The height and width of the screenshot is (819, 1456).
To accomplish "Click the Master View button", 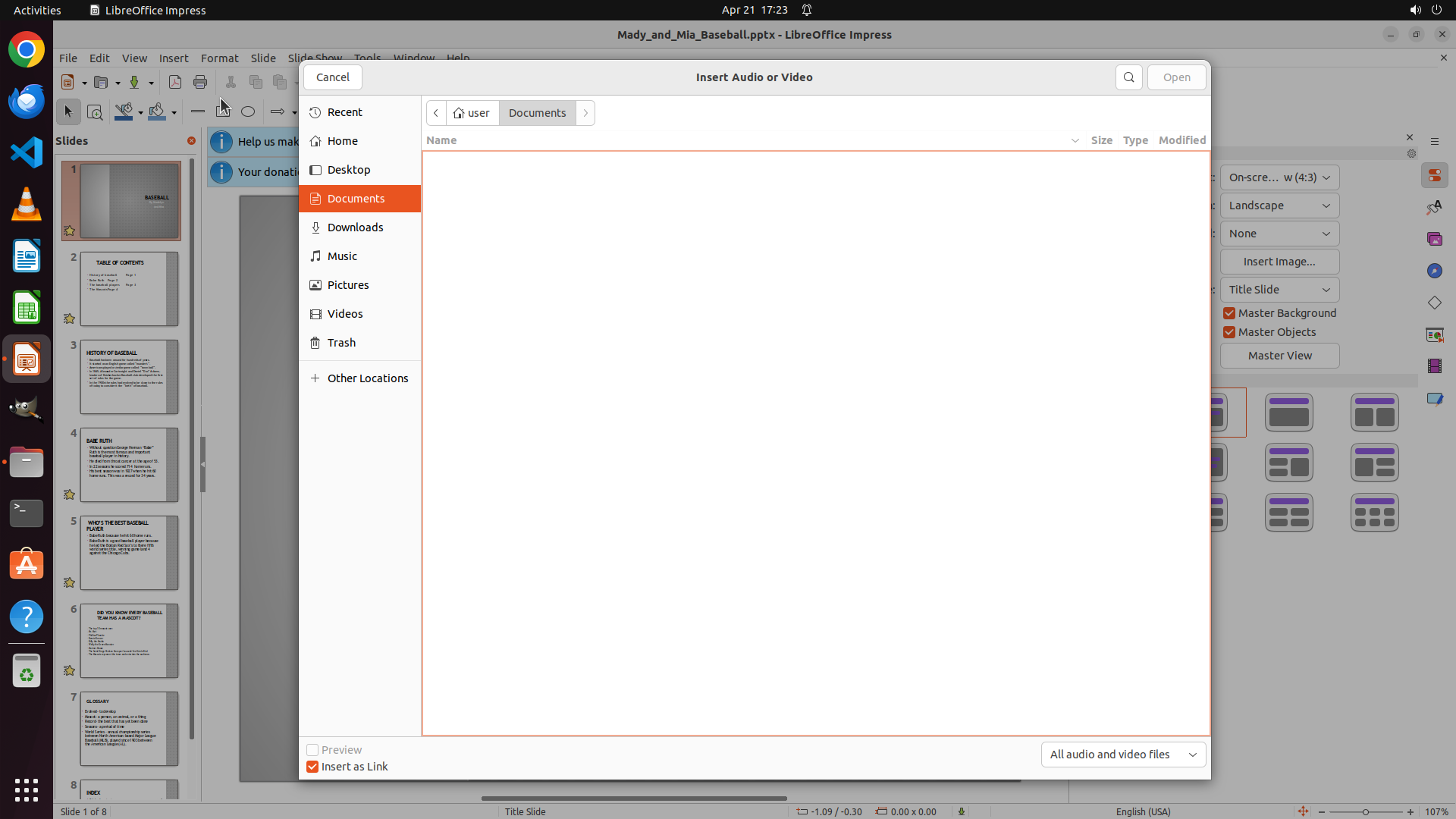I will pyautogui.click(x=1279, y=356).
